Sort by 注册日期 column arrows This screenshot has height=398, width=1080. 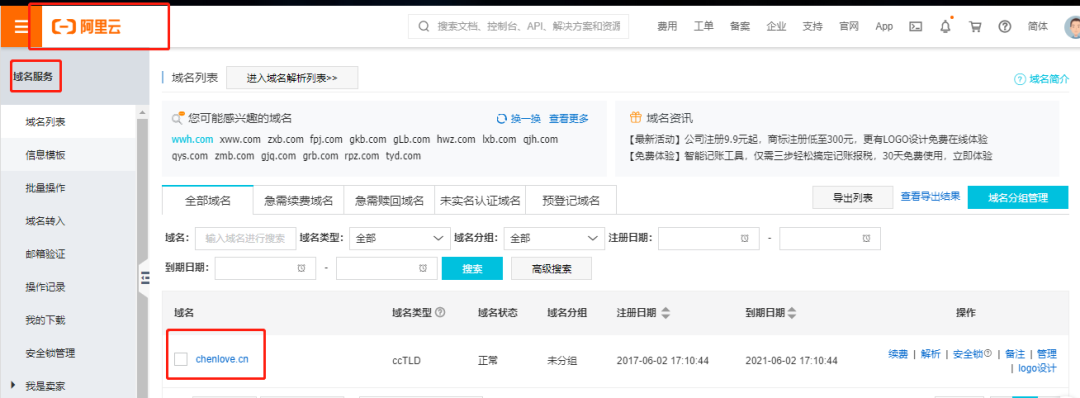665,313
